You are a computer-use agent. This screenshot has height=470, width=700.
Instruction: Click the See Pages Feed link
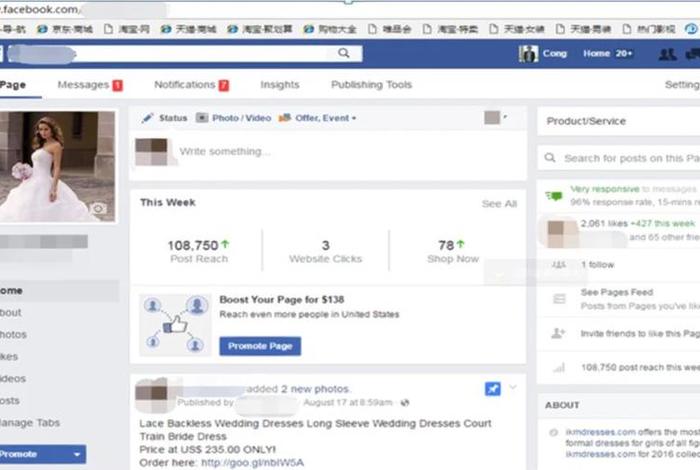tap(617, 292)
